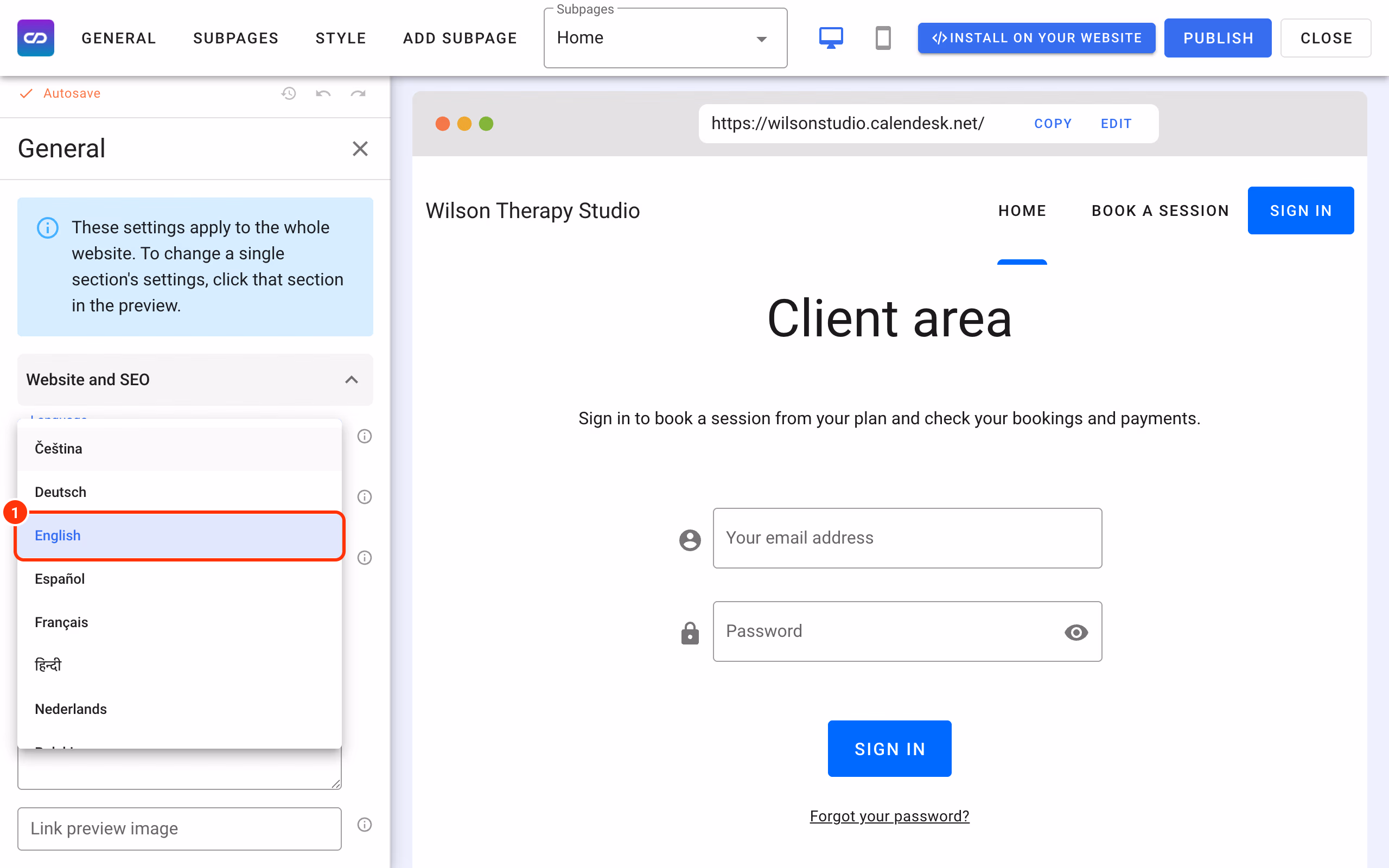Click Forgot your password link
The width and height of the screenshot is (1389, 868).
click(x=890, y=816)
